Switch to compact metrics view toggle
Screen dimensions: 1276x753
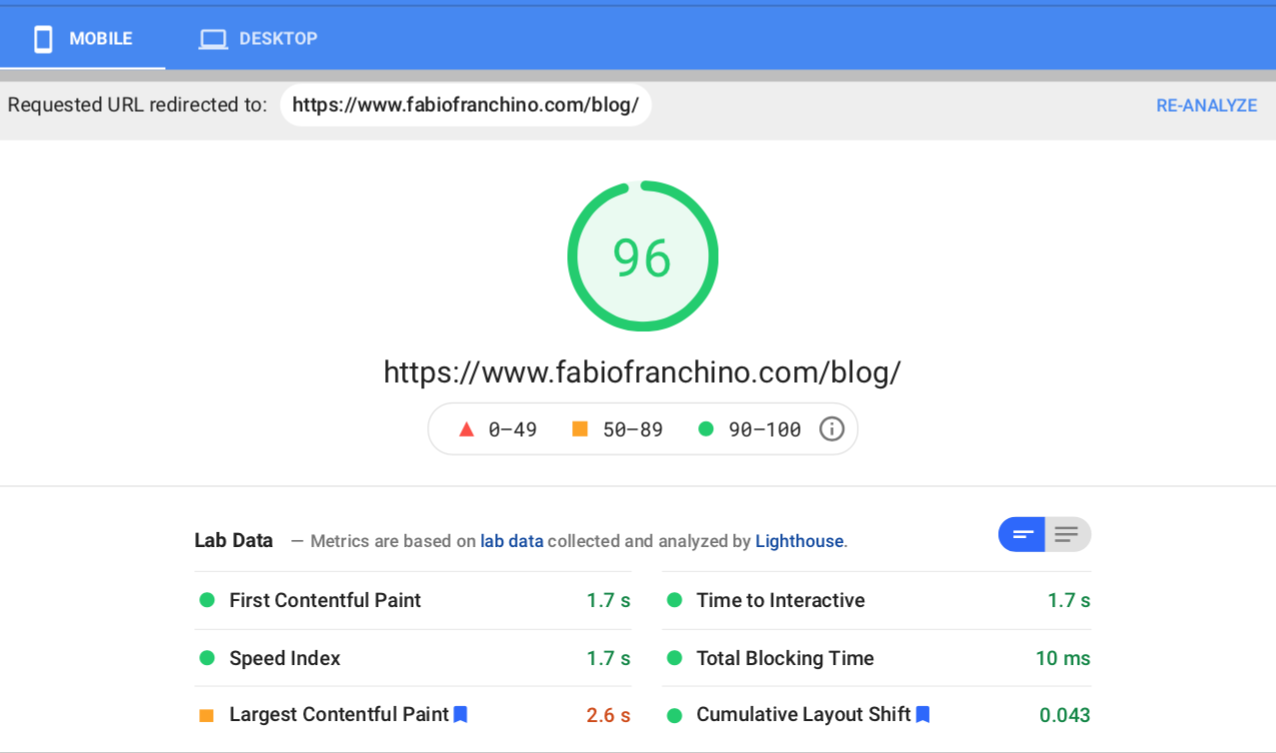tap(1022, 535)
